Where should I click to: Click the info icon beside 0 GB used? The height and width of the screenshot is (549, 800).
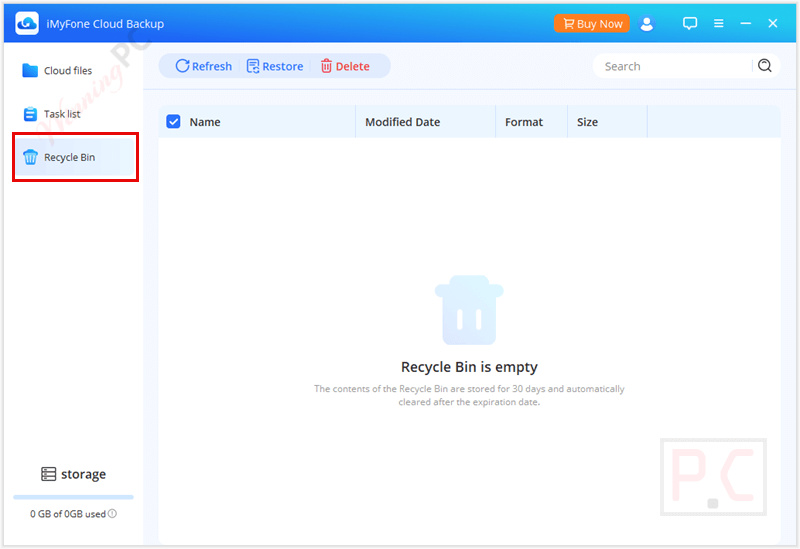112,513
